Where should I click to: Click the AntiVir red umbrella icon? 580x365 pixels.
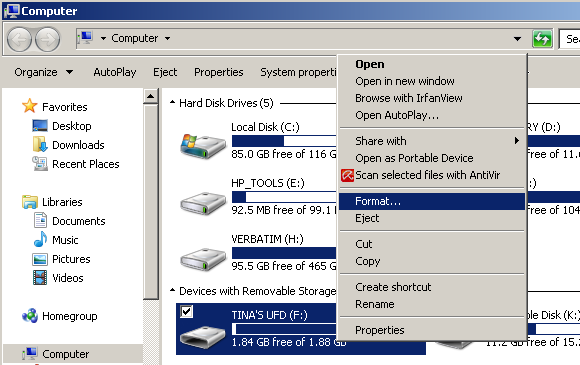click(347, 175)
